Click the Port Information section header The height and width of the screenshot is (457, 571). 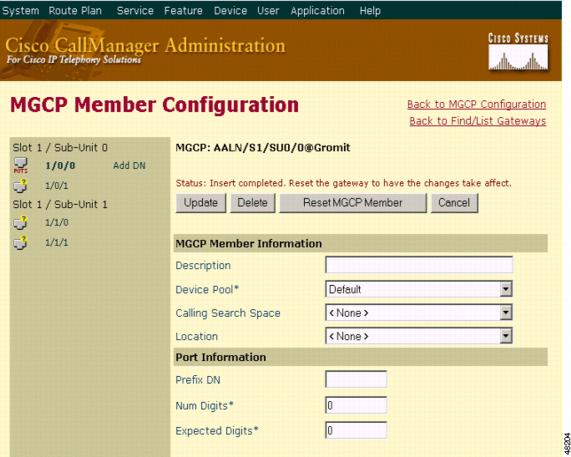360,357
